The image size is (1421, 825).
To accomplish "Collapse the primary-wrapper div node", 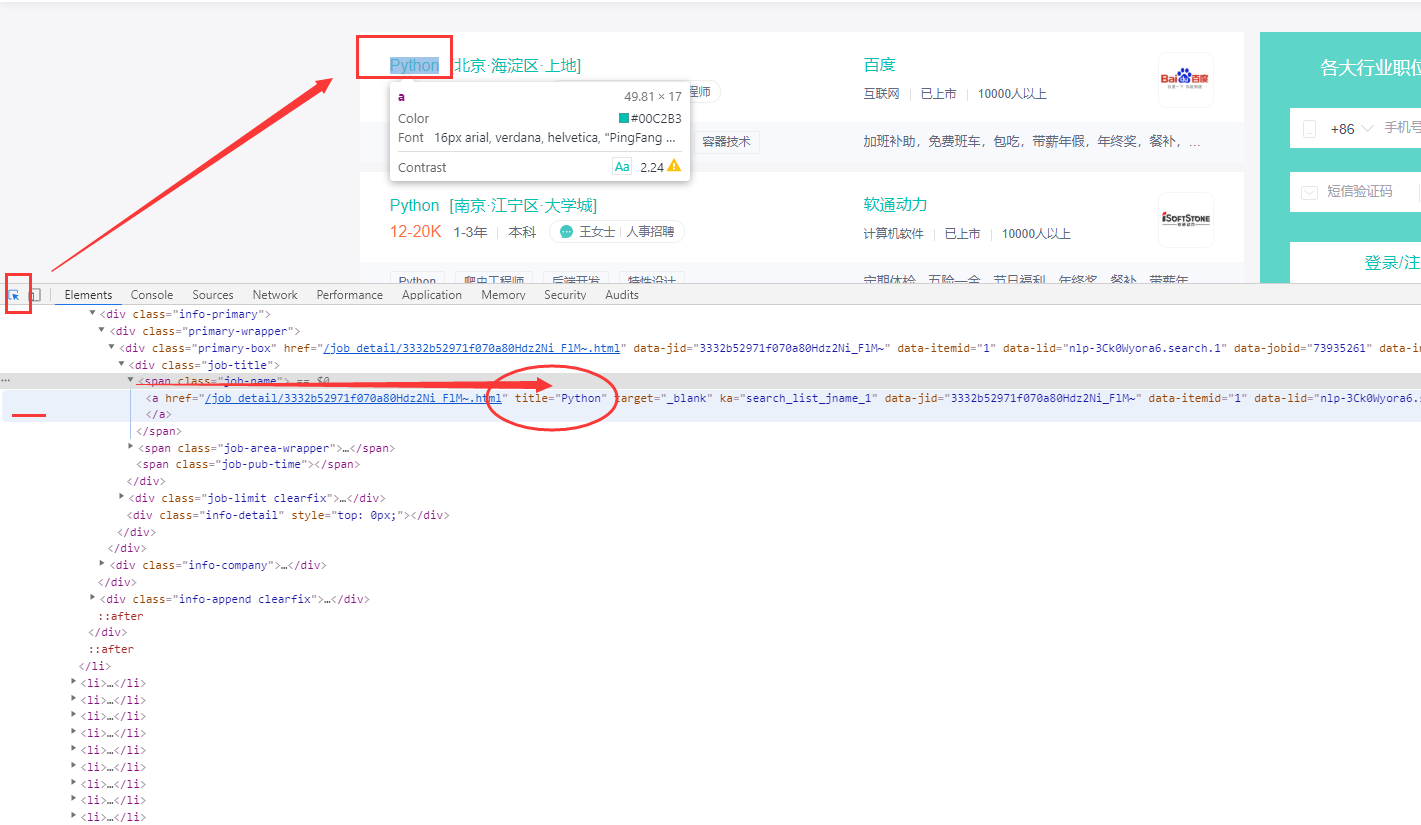I will tap(102, 331).
